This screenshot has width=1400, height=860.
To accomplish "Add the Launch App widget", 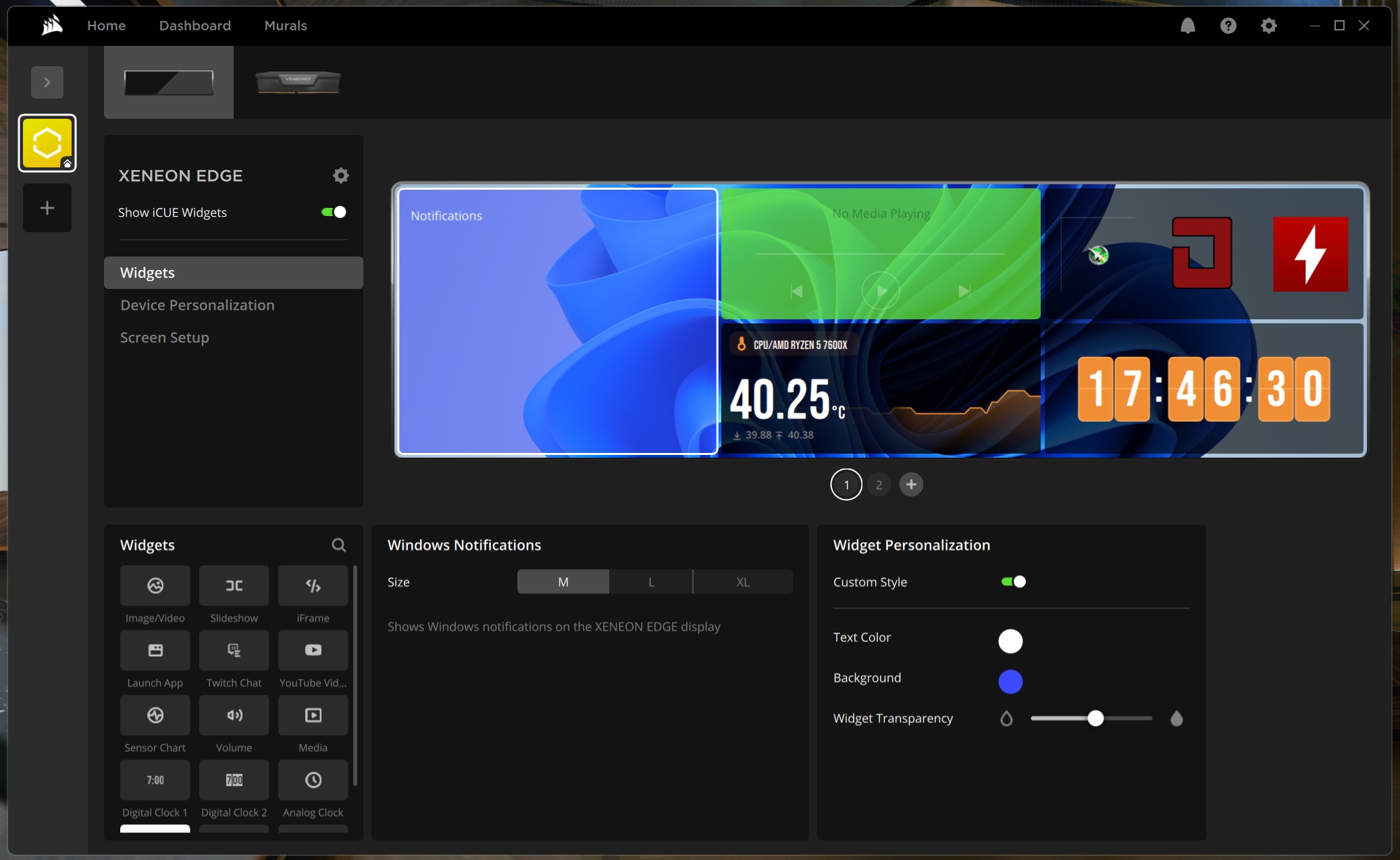I will point(155,651).
